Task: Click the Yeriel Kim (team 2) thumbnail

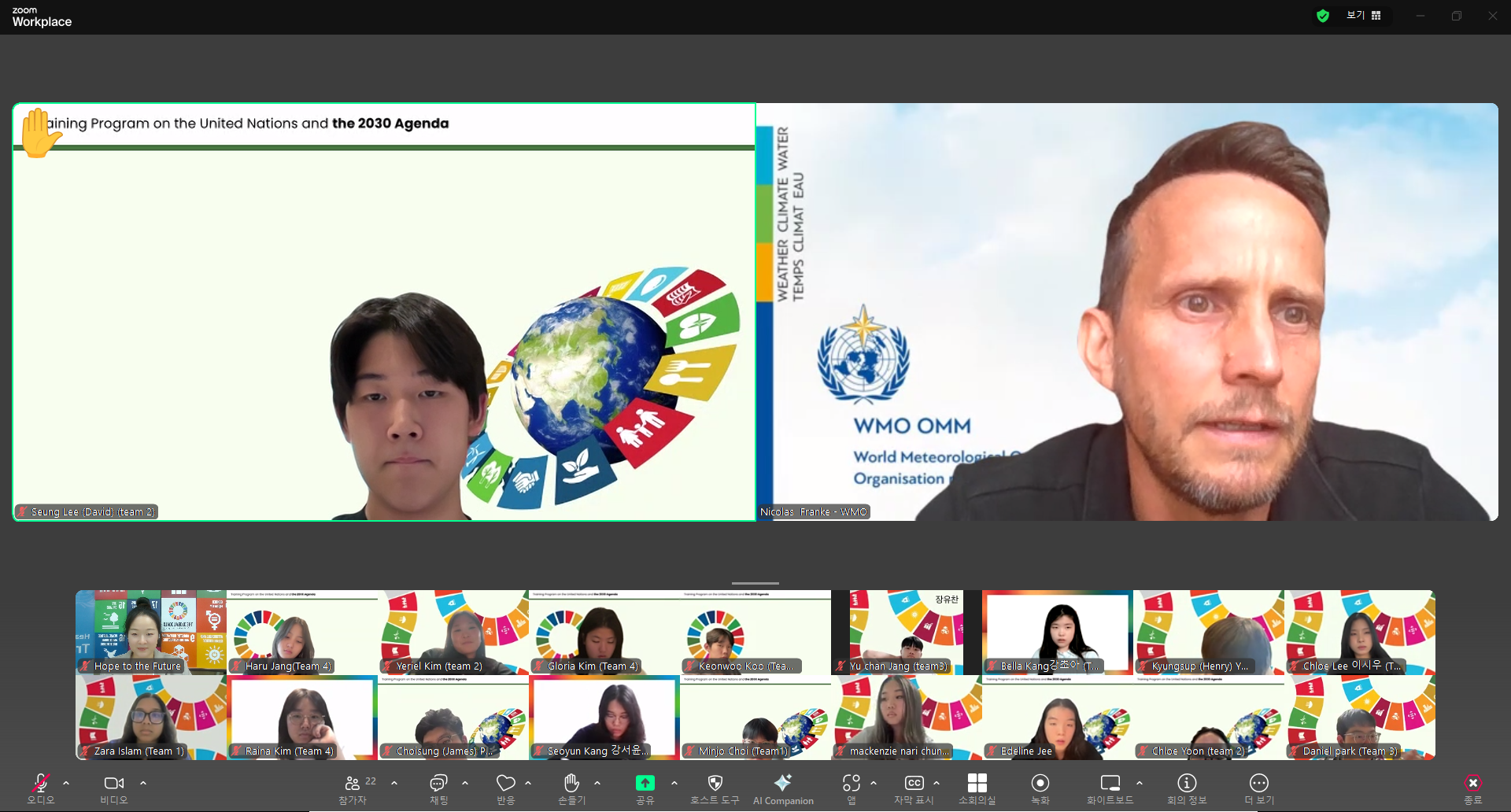Action: (x=453, y=633)
